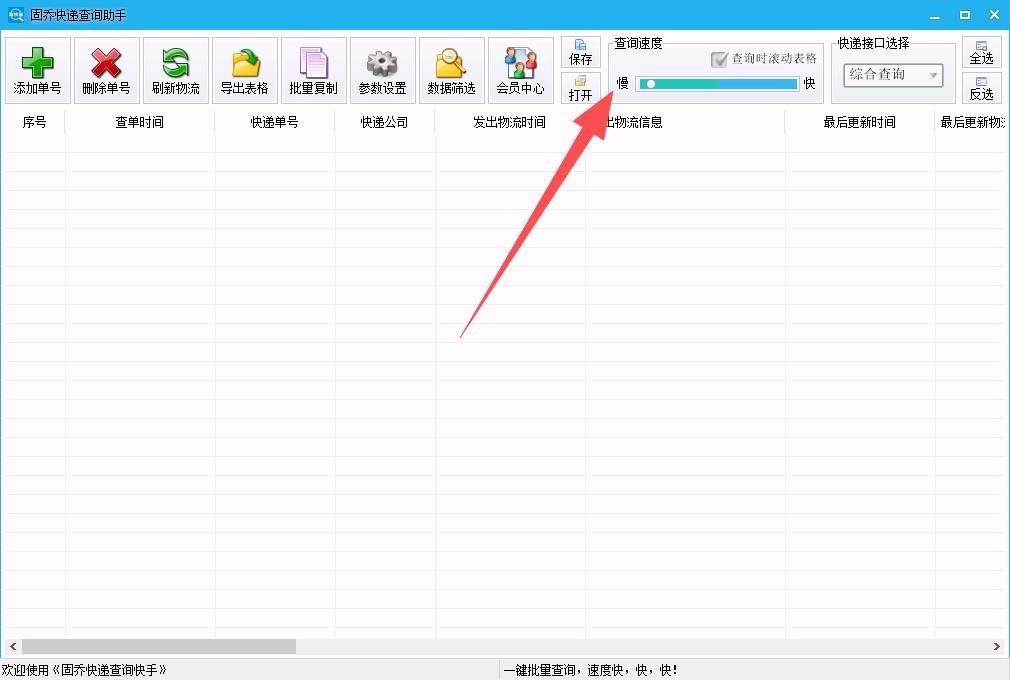Click the query speed slider bar
The height and width of the screenshot is (680, 1010).
pos(718,84)
